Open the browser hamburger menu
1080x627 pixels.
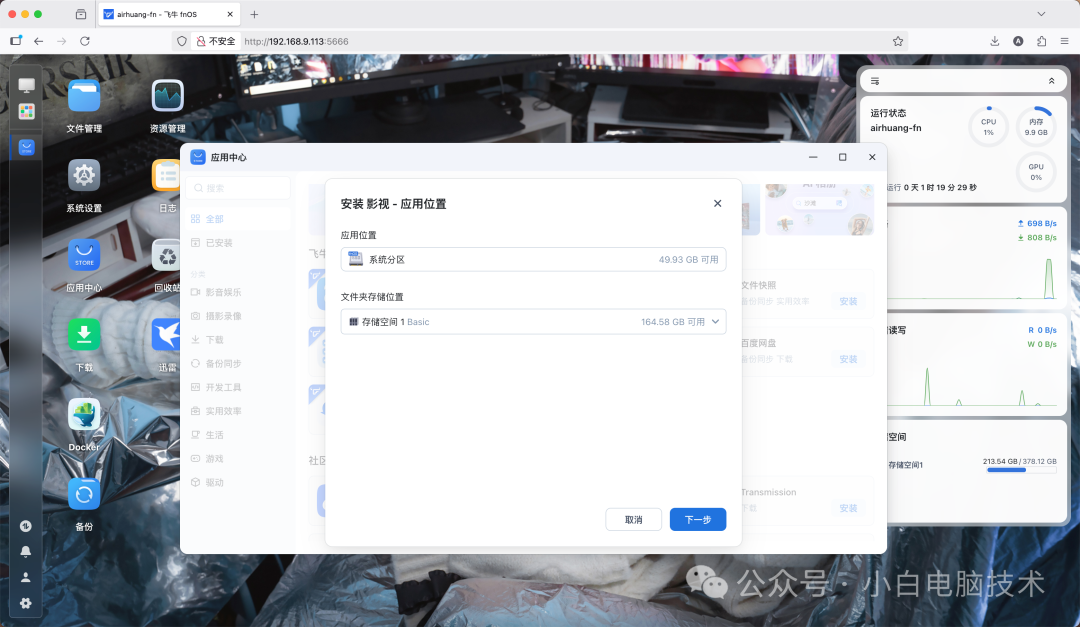1064,41
